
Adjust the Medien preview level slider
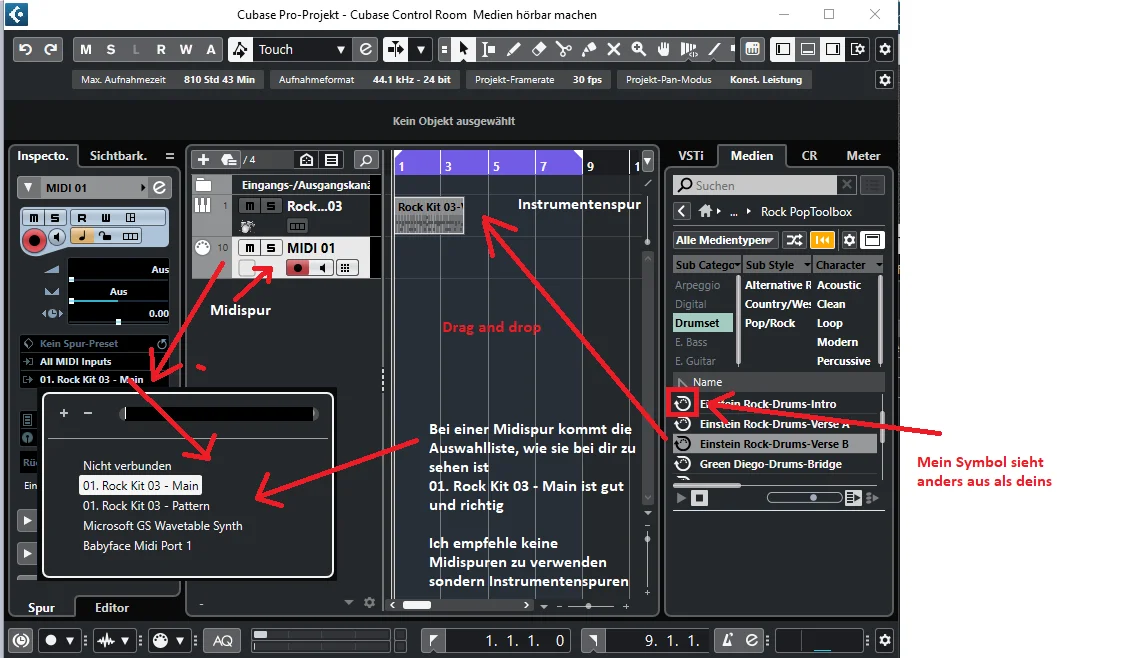coord(805,497)
